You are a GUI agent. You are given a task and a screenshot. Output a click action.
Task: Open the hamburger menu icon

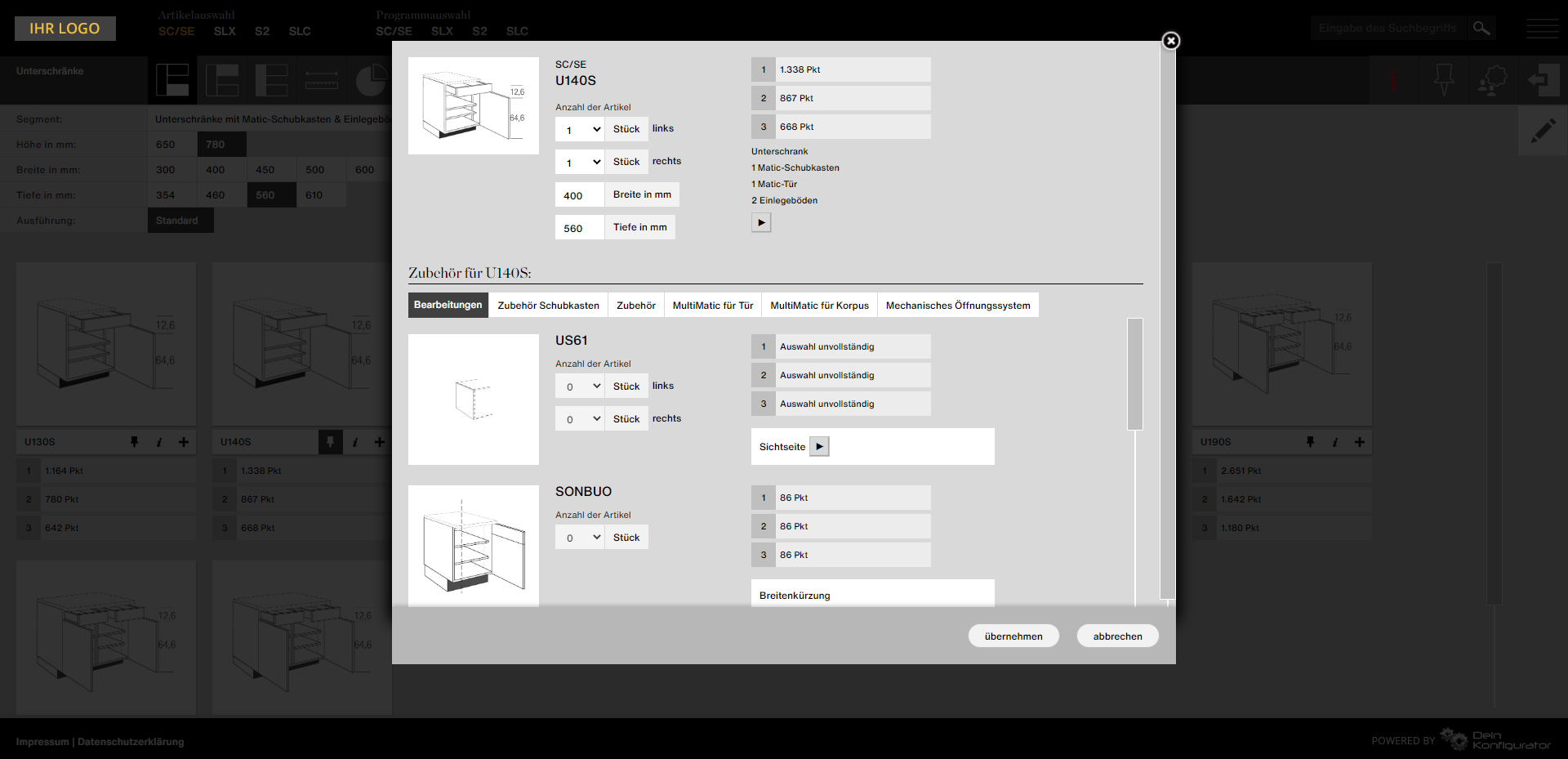(1542, 29)
